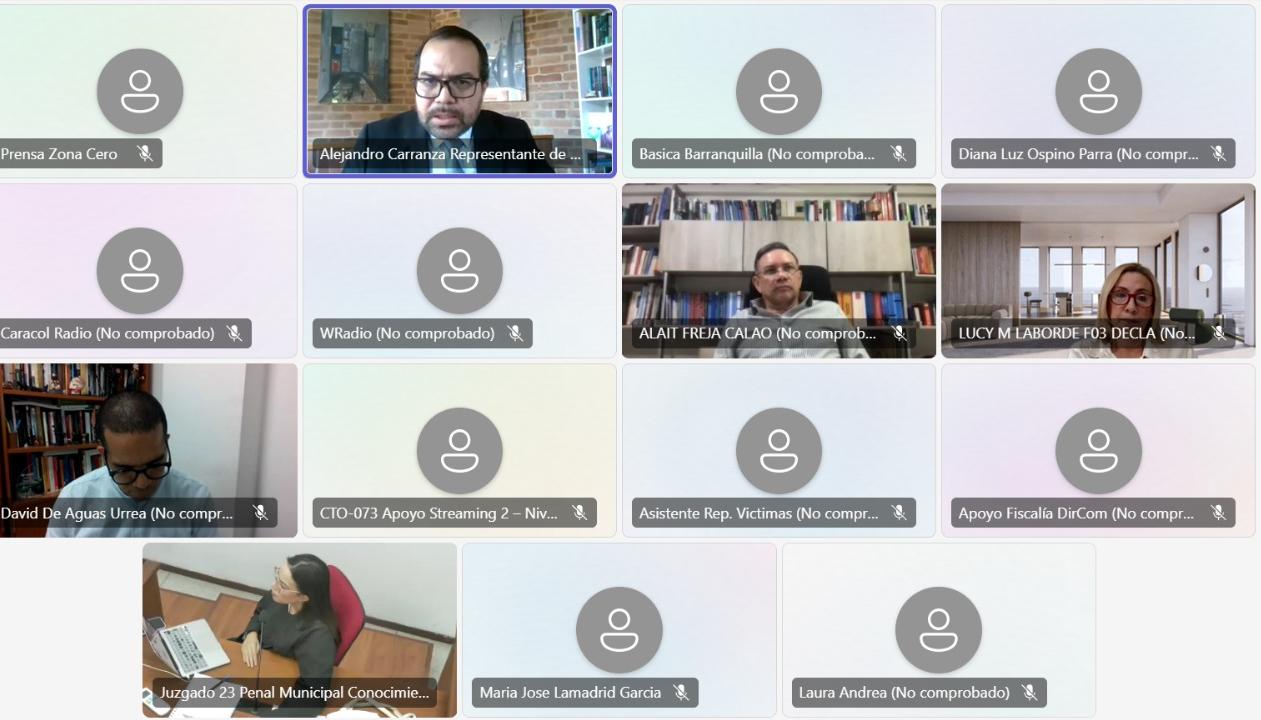Click avatar placeholder of Caracol Radio participant
The image size is (1261, 720).
point(140,271)
